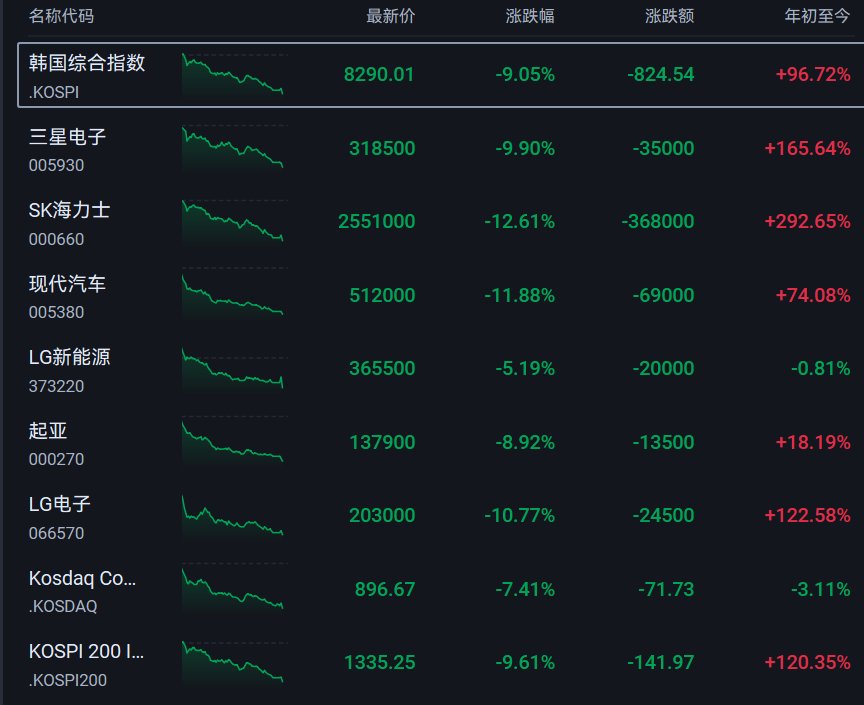Sort by 最新价 column header

click(391, 16)
